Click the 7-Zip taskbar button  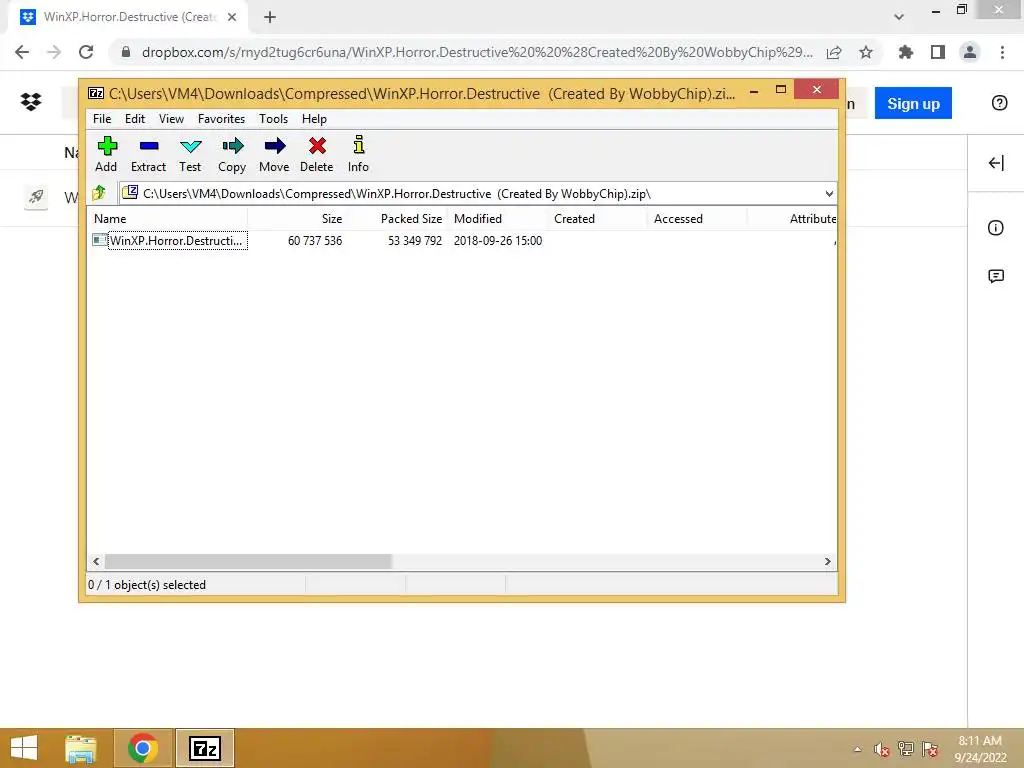click(x=204, y=748)
